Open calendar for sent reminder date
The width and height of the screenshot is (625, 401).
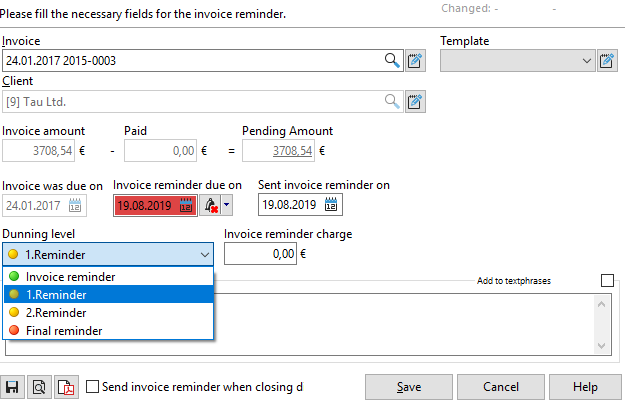point(332,205)
